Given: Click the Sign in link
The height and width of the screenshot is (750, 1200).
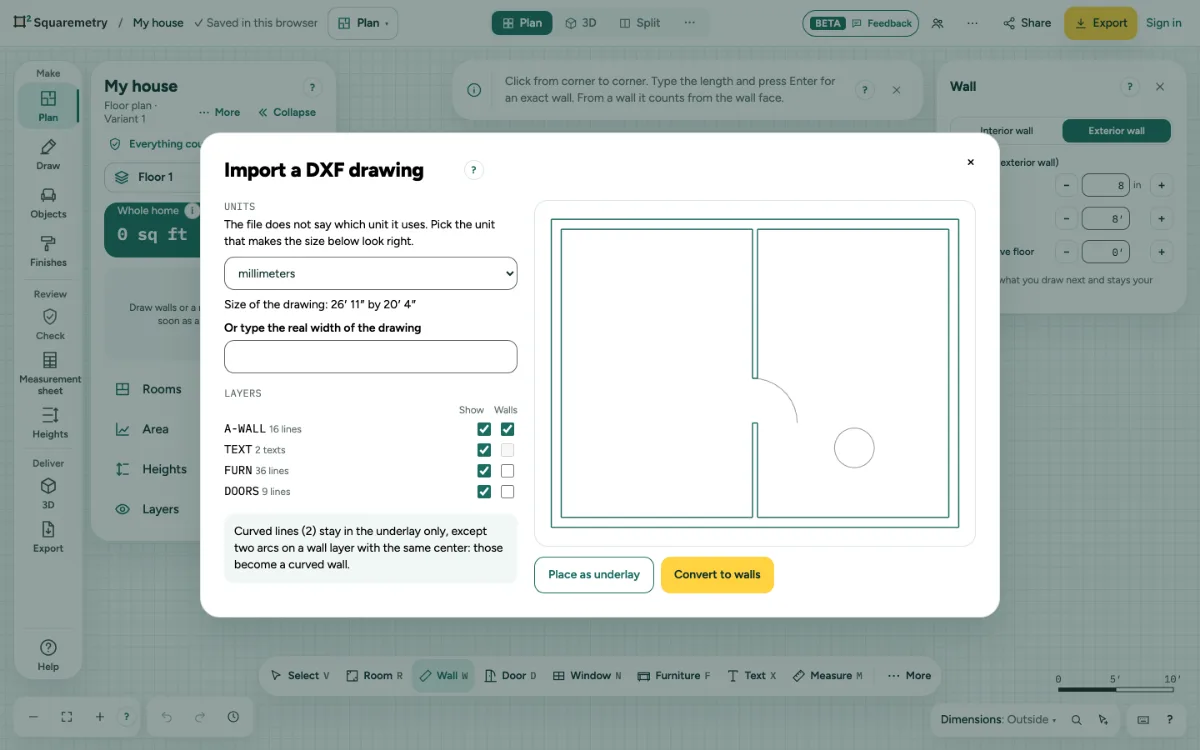Looking at the screenshot, I should click(1164, 23).
